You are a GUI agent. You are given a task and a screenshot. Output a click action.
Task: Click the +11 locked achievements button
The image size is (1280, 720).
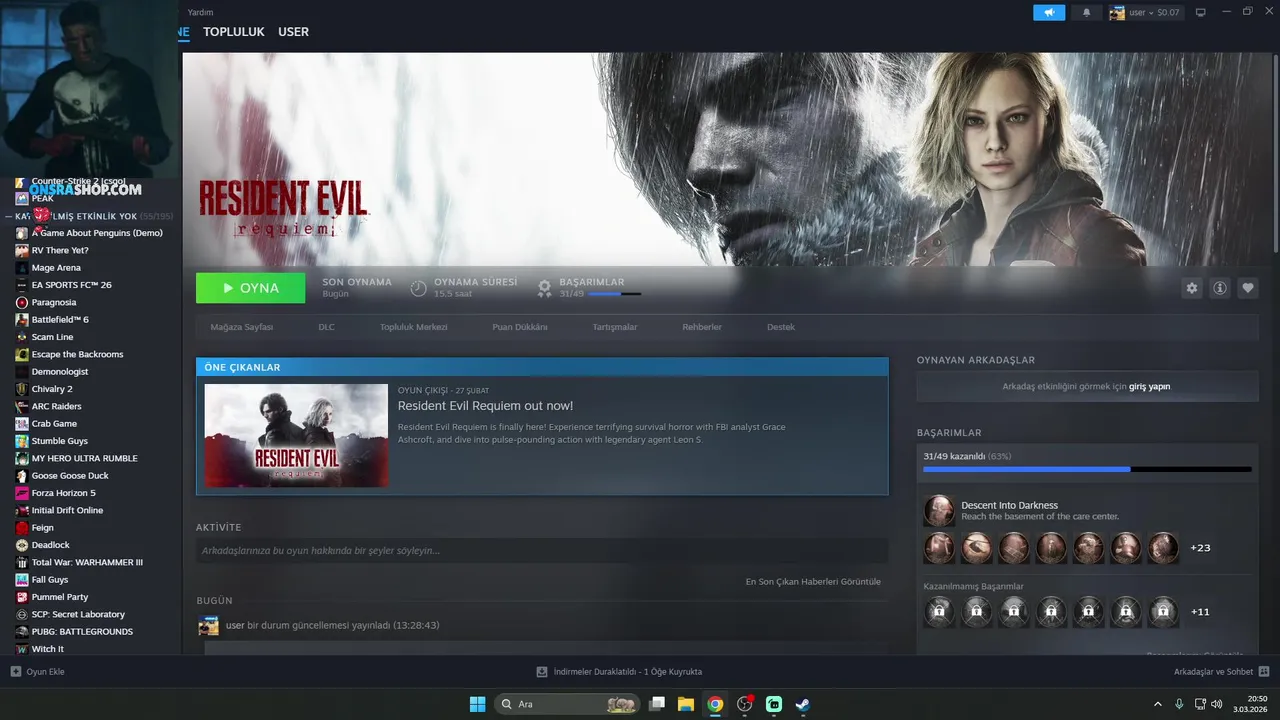tap(1200, 611)
